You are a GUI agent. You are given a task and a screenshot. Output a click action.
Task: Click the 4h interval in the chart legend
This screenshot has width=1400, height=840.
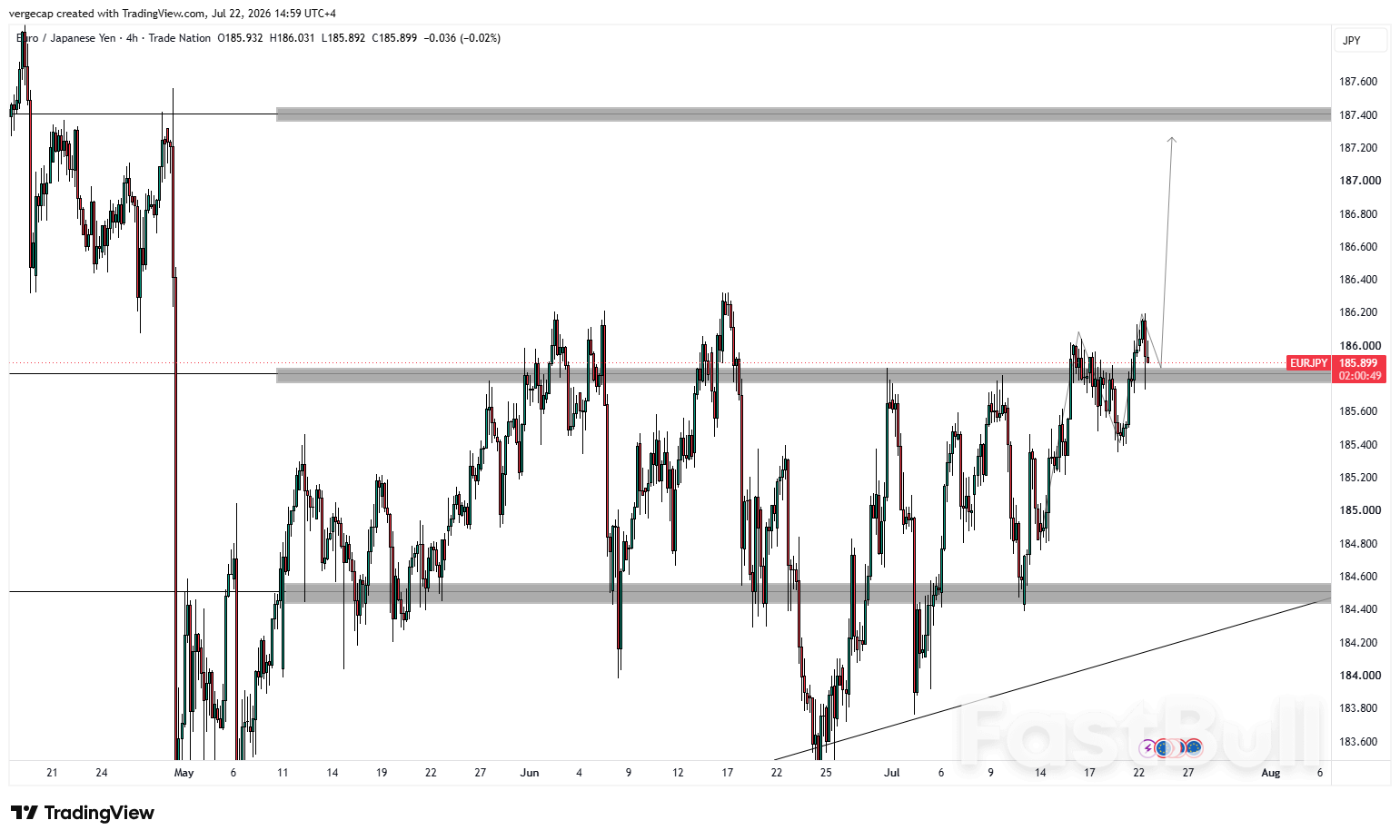(x=132, y=38)
